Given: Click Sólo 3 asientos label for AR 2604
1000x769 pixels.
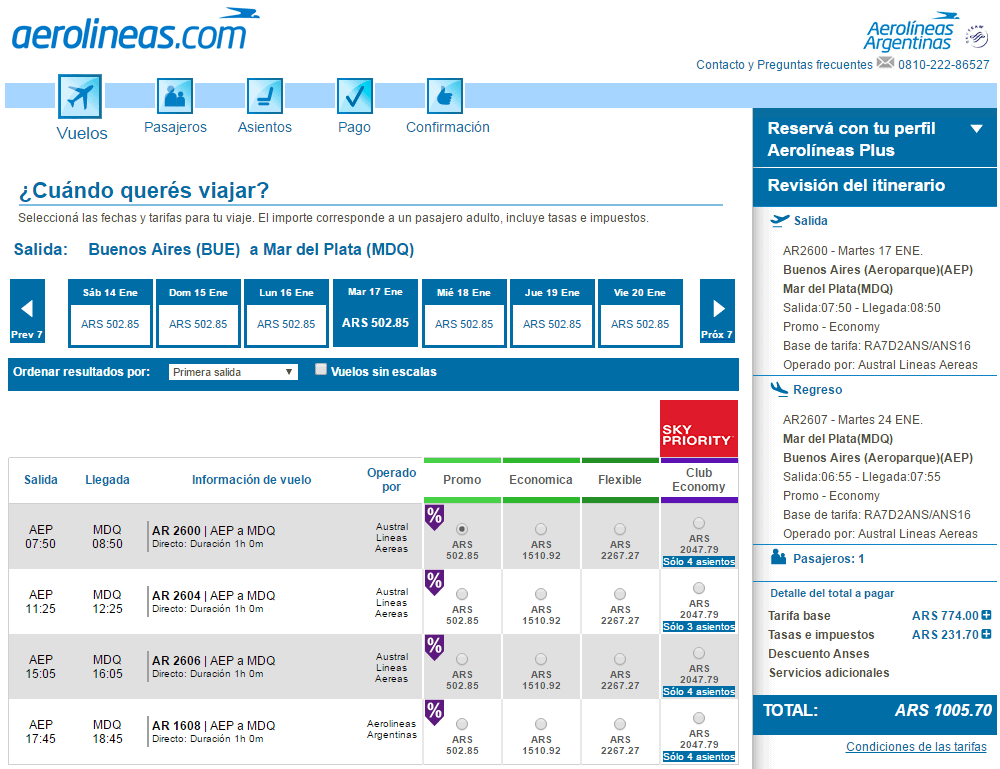Looking at the screenshot, I should click(x=698, y=627).
